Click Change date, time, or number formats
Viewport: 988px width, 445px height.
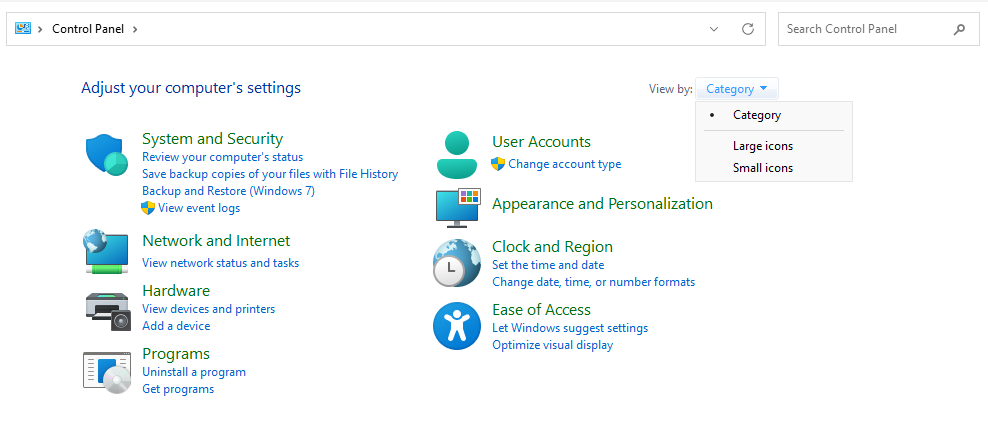(594, 282)
